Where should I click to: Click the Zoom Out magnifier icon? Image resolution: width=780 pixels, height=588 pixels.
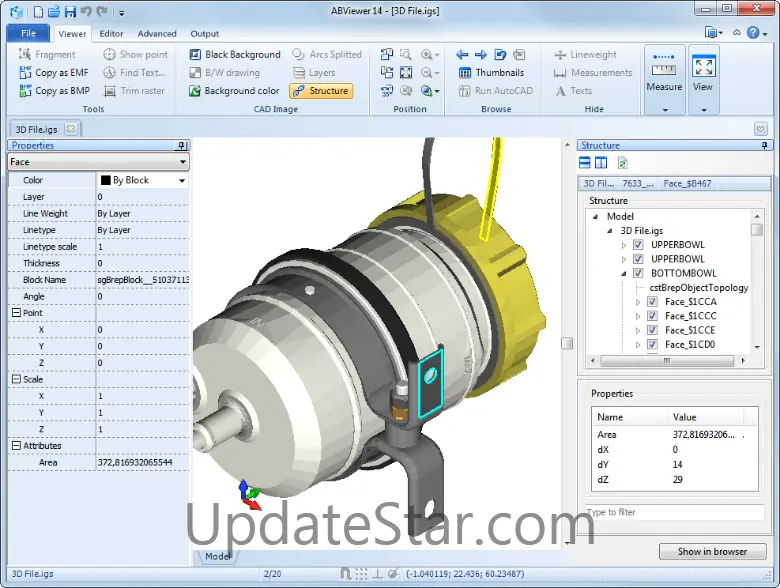click(426, 73)
